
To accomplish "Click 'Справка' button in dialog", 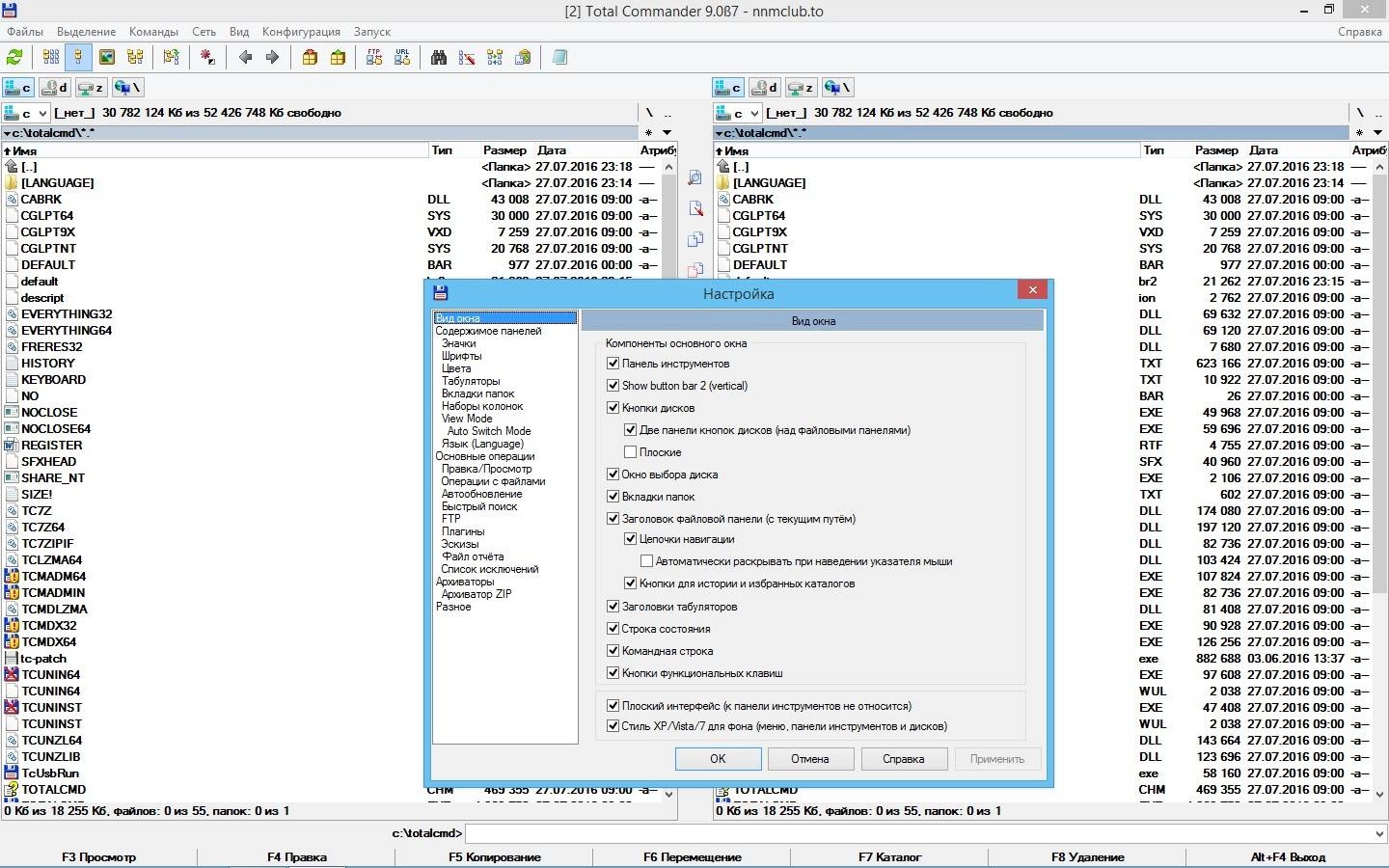I will pyautogui.click(x=904, y=759).
